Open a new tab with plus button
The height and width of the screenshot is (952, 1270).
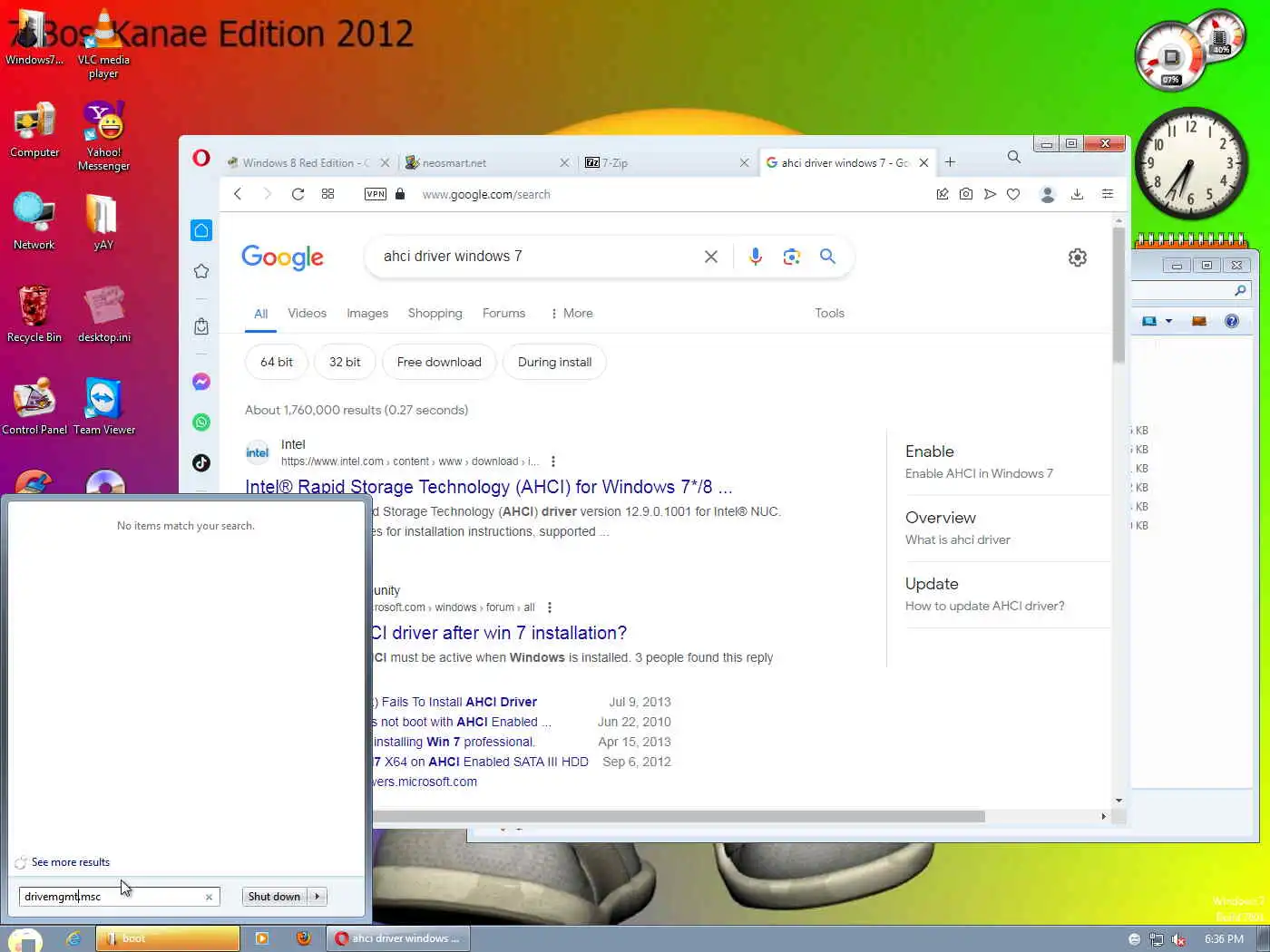tap(950, 162)
